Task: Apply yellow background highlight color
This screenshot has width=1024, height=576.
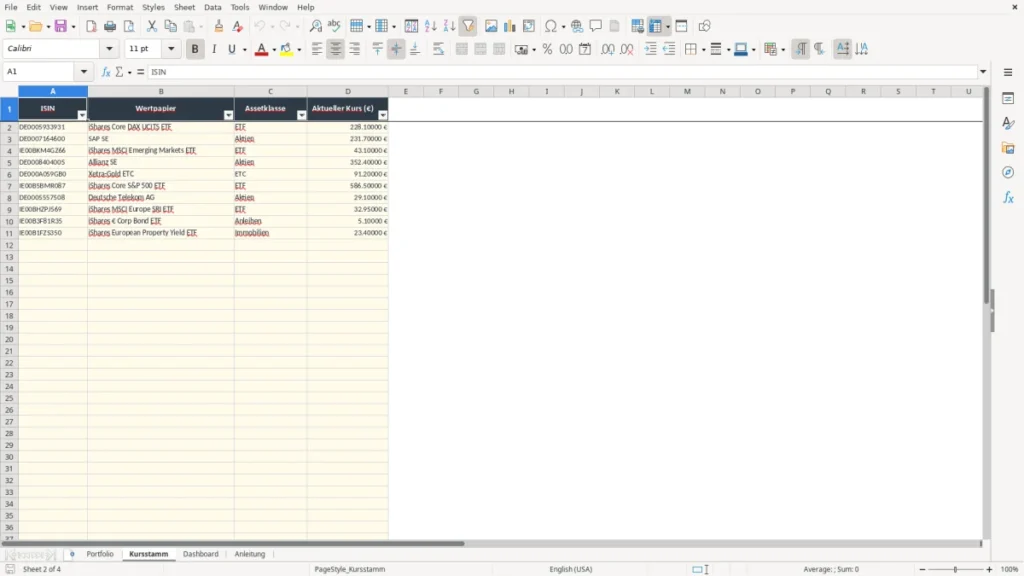Action: (x=286, y=49)
